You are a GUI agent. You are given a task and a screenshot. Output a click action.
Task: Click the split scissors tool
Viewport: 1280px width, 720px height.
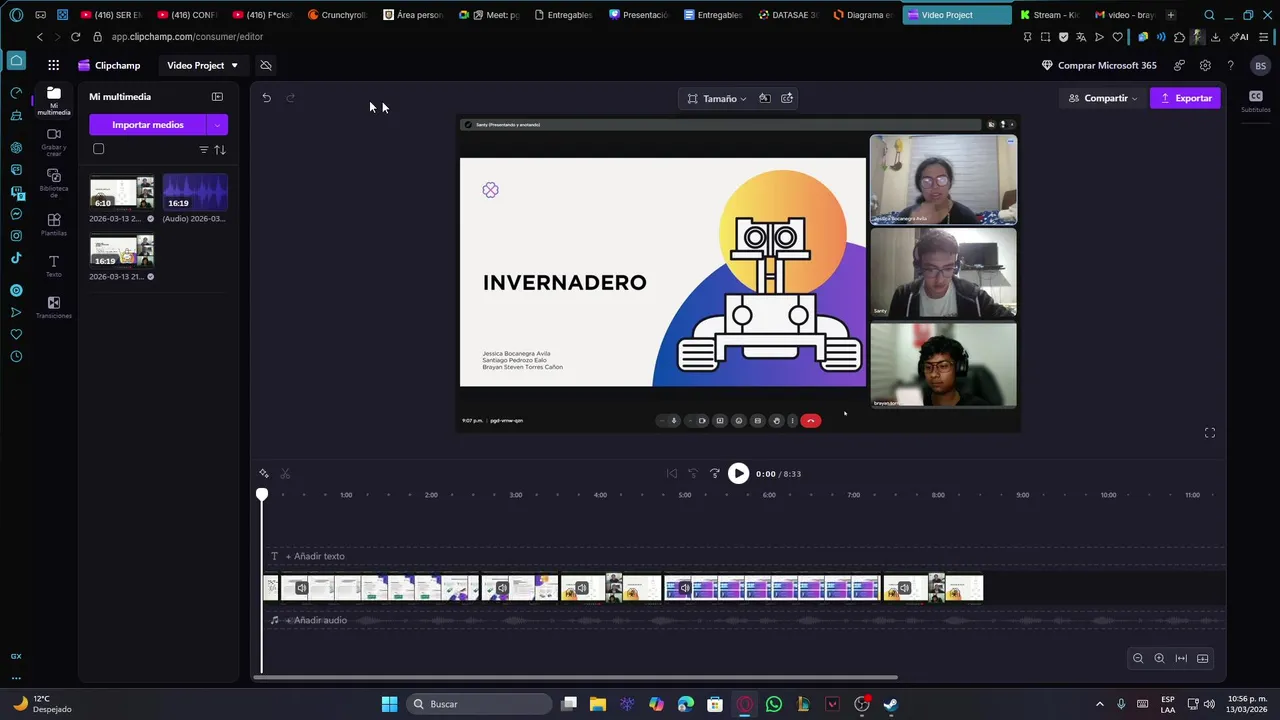285,474
